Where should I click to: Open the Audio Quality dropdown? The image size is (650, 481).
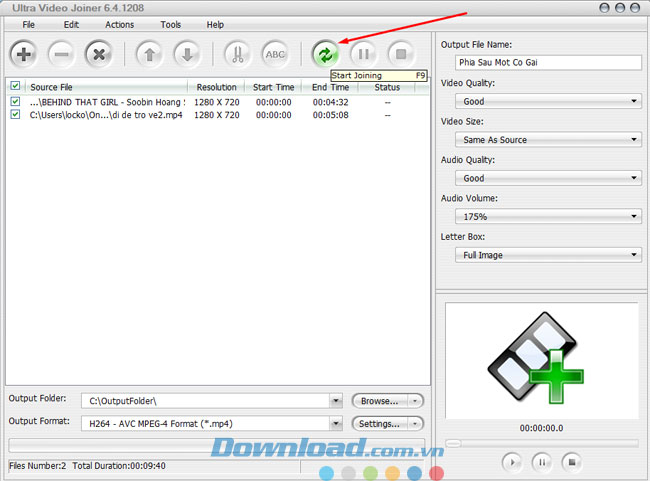(x=548, y=178)
